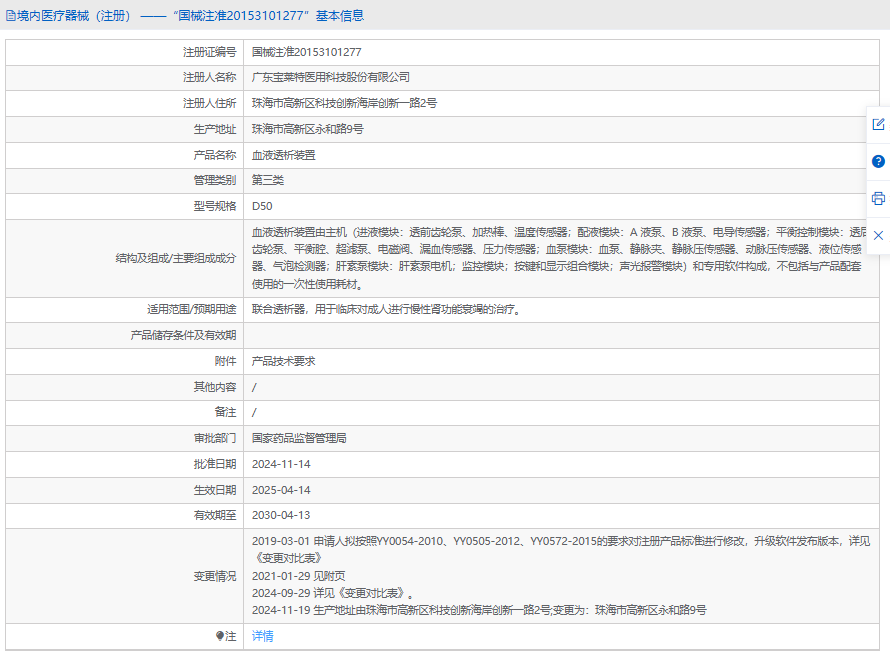Click the printer icon to print page
Screen dimensions: 890x660
(x=878, y=198)
